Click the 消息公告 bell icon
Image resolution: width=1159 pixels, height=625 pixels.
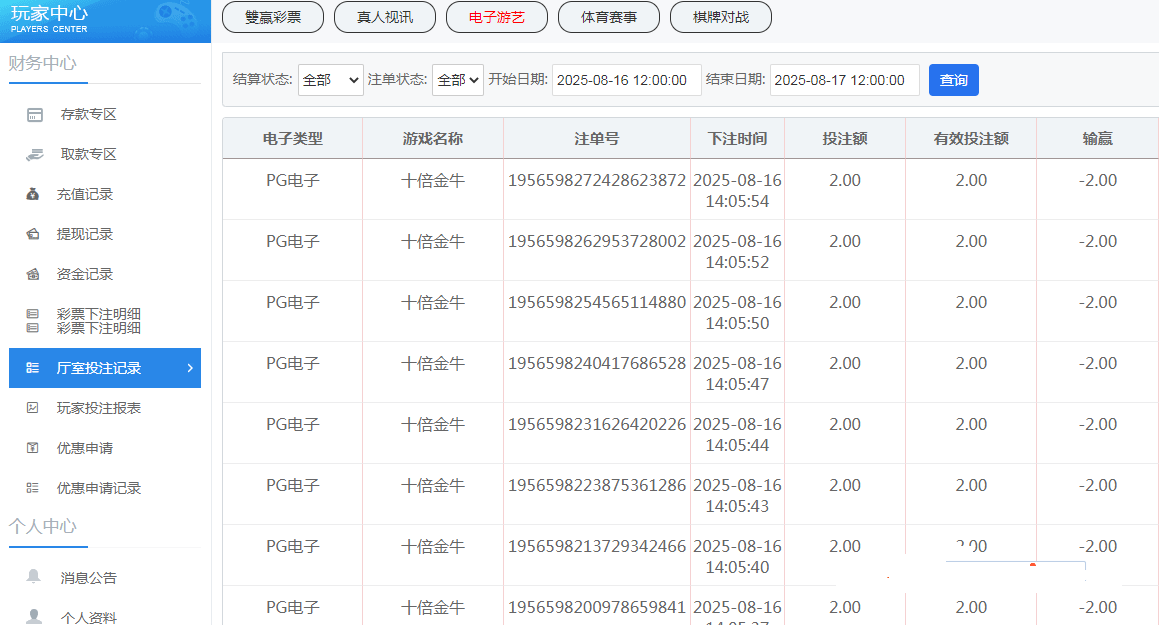35,577
